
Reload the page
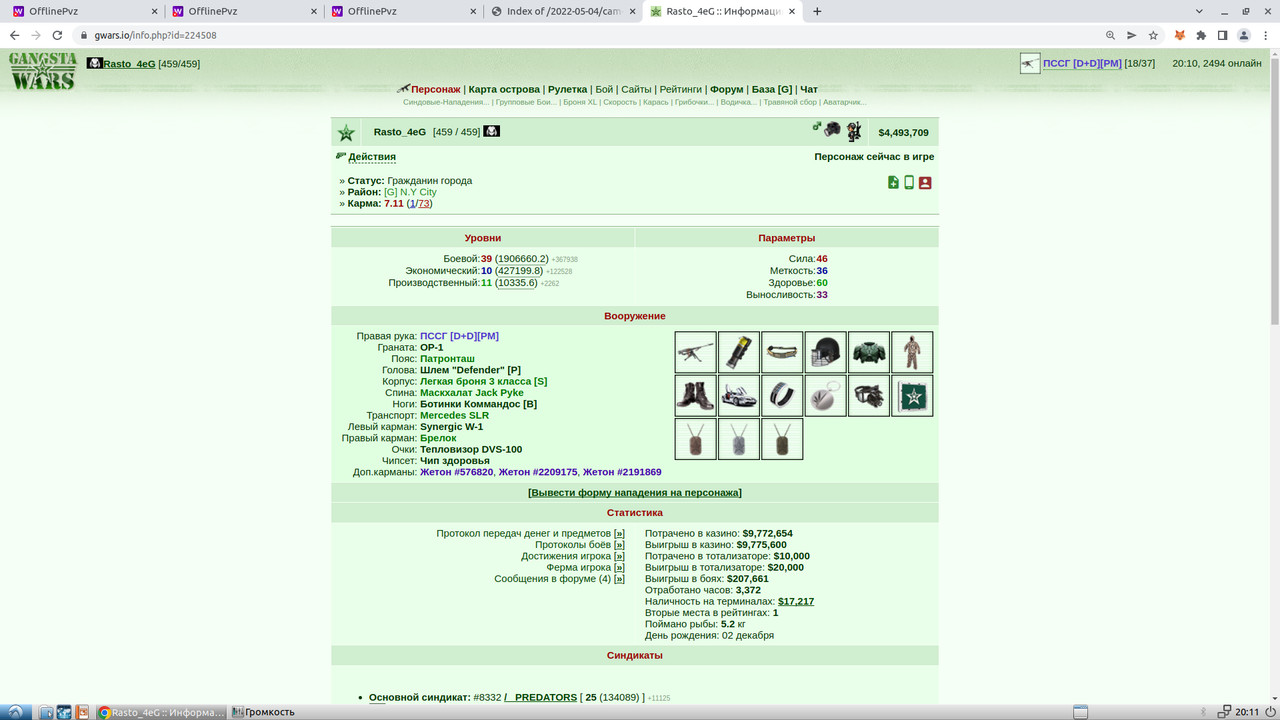57,35
